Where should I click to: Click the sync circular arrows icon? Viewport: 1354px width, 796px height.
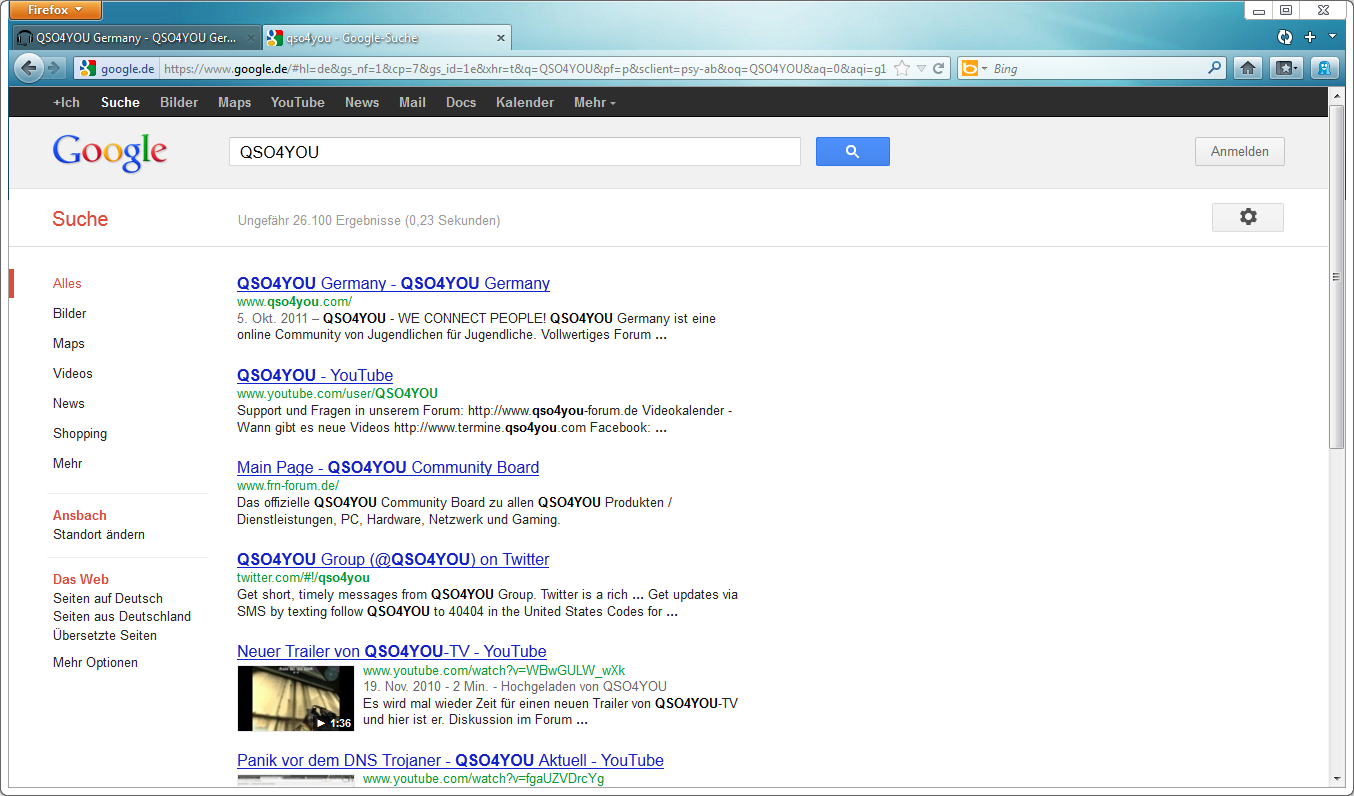[1286, 37]
